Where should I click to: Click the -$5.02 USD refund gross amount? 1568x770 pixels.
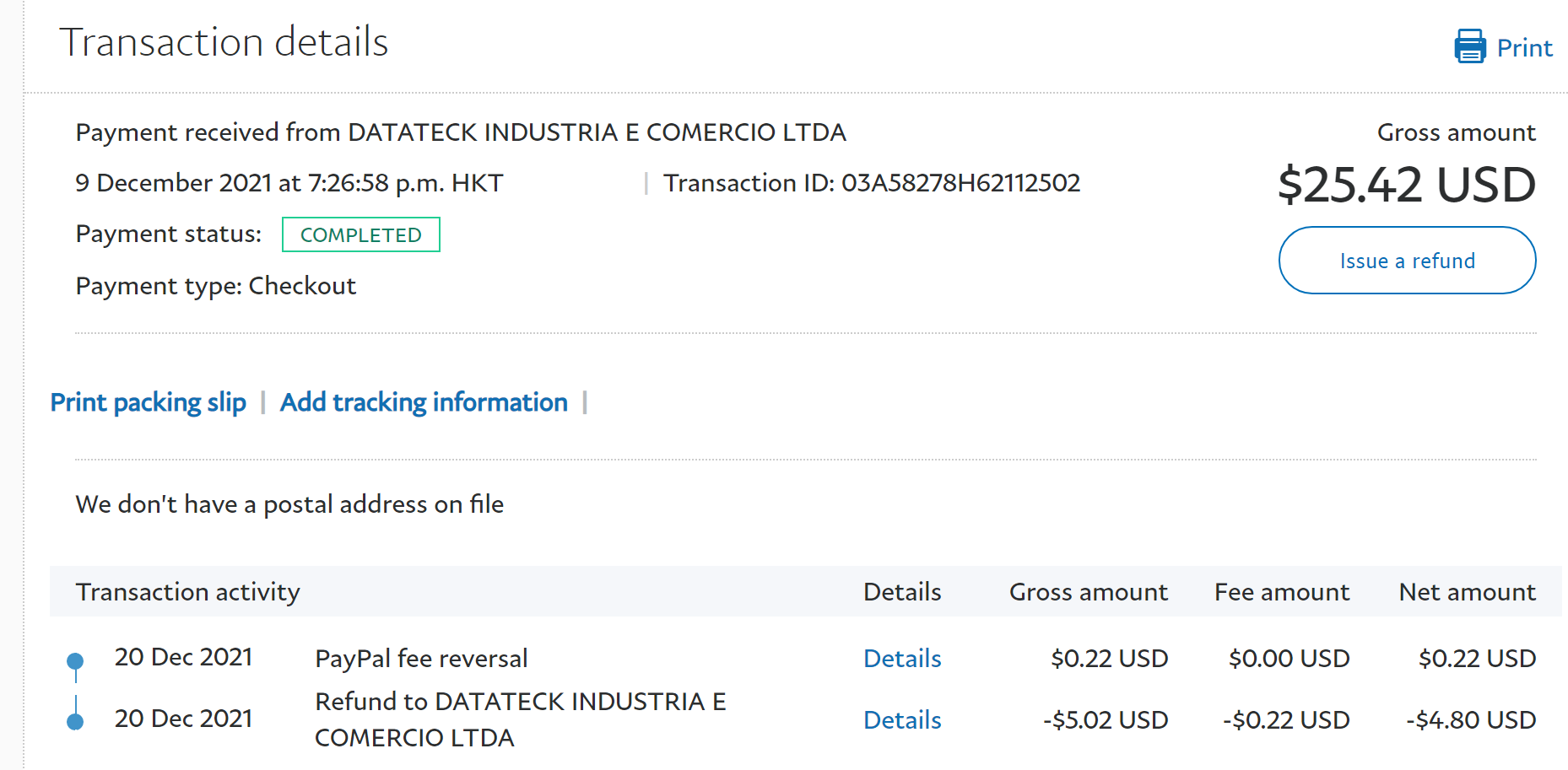click(x=1105, y=720)
